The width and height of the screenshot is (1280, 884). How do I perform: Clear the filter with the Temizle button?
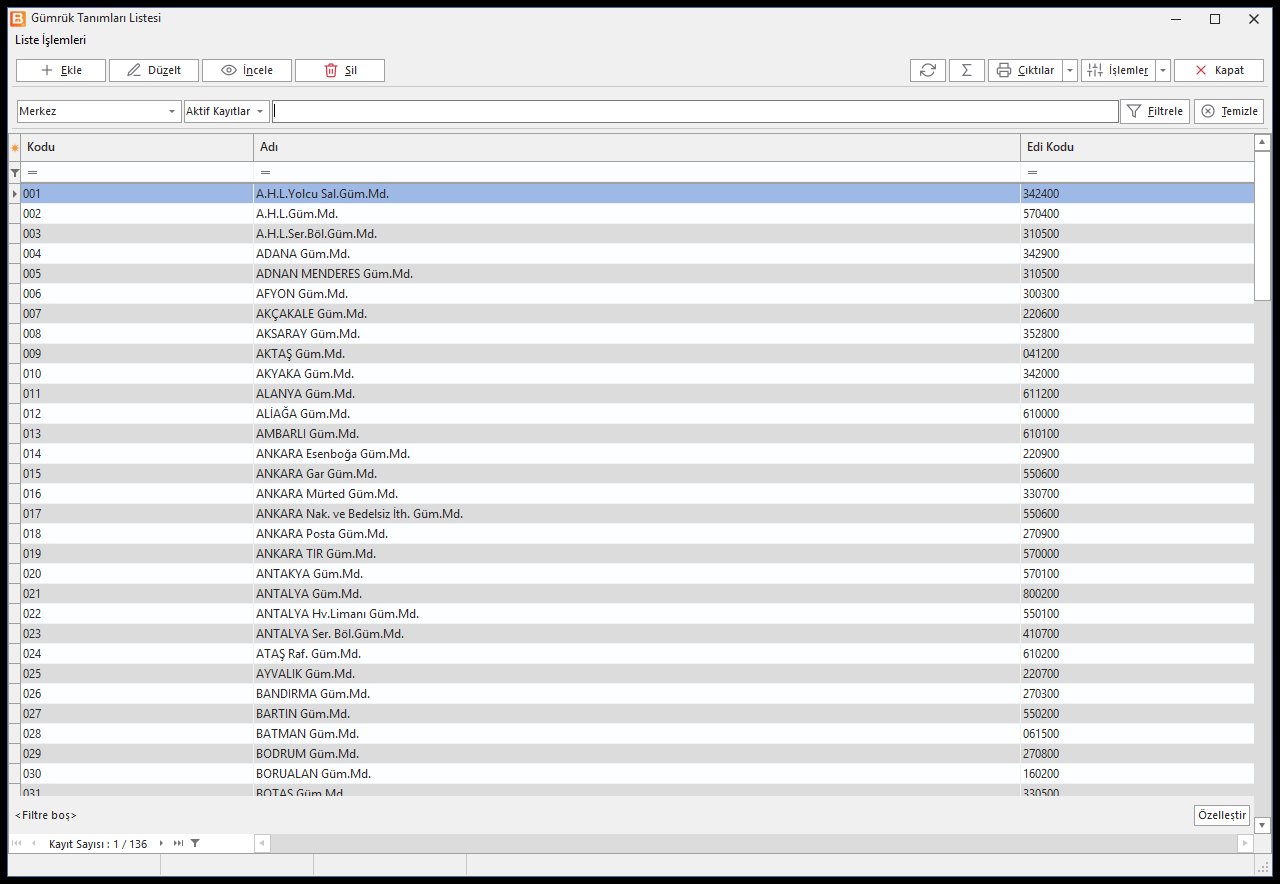pyautogui.click(x=1229, y=111)
